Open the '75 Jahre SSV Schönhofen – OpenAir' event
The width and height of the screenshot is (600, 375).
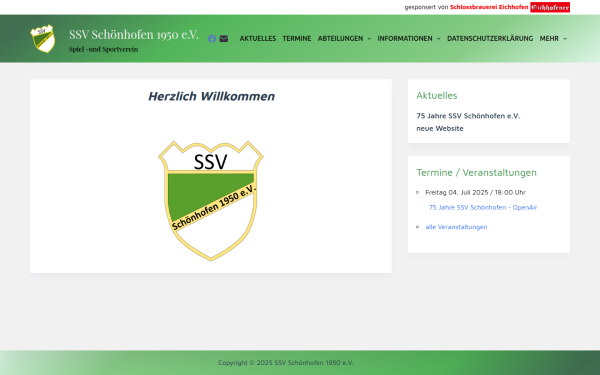[483, 207]
